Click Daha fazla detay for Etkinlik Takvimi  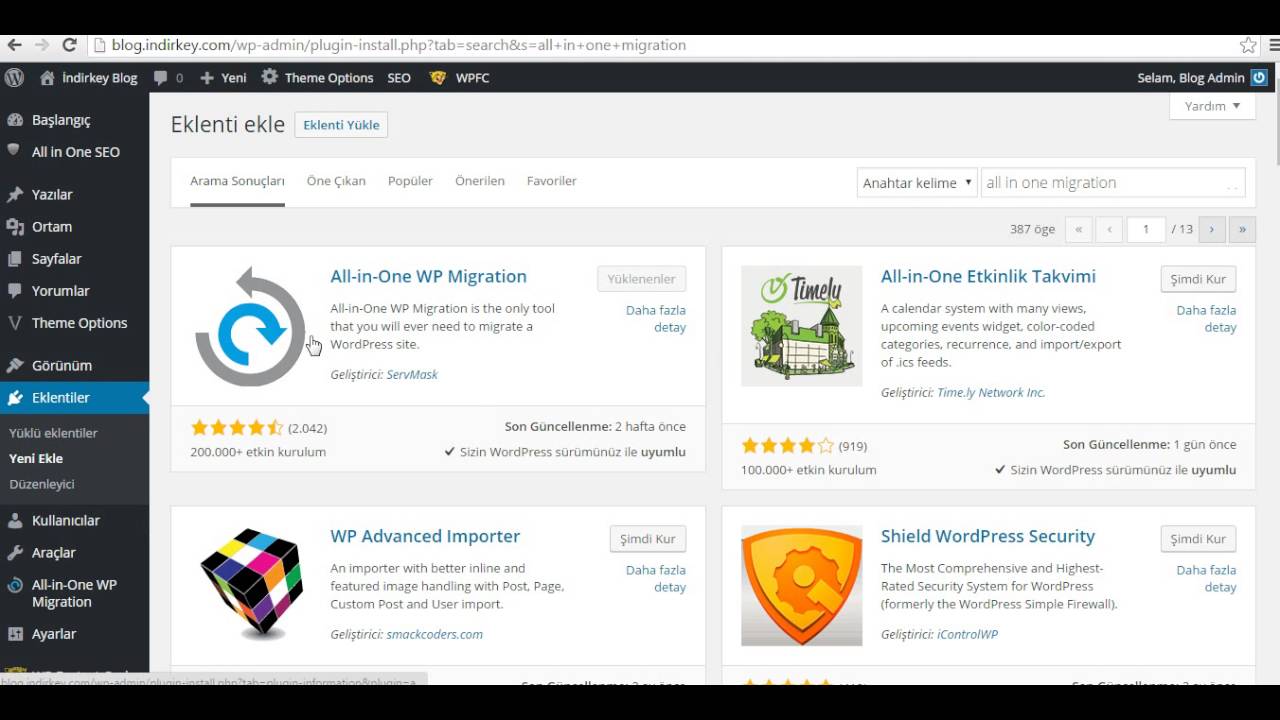pos(1206,319)
